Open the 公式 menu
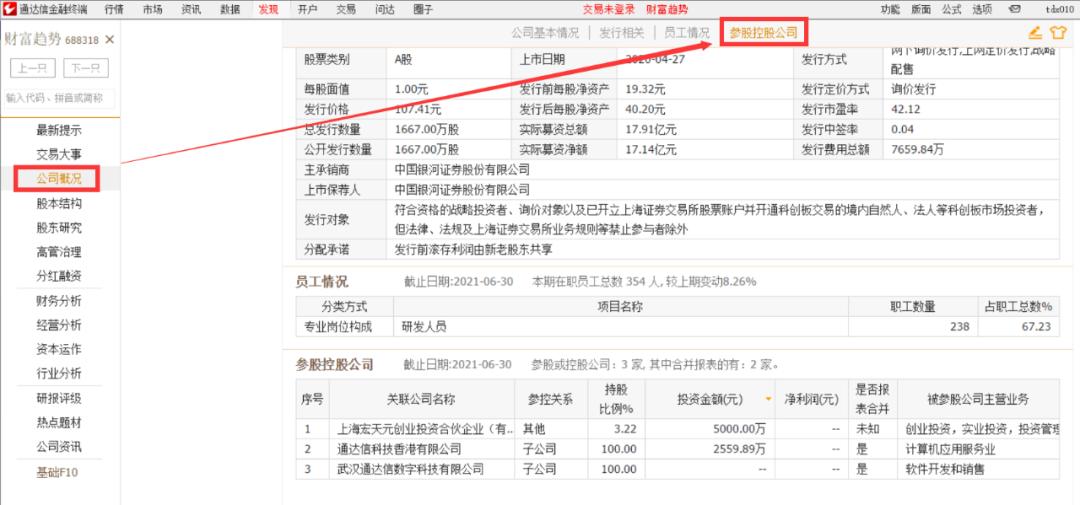The height and width of the screenshot is (505, 1080). pos(951,9)
